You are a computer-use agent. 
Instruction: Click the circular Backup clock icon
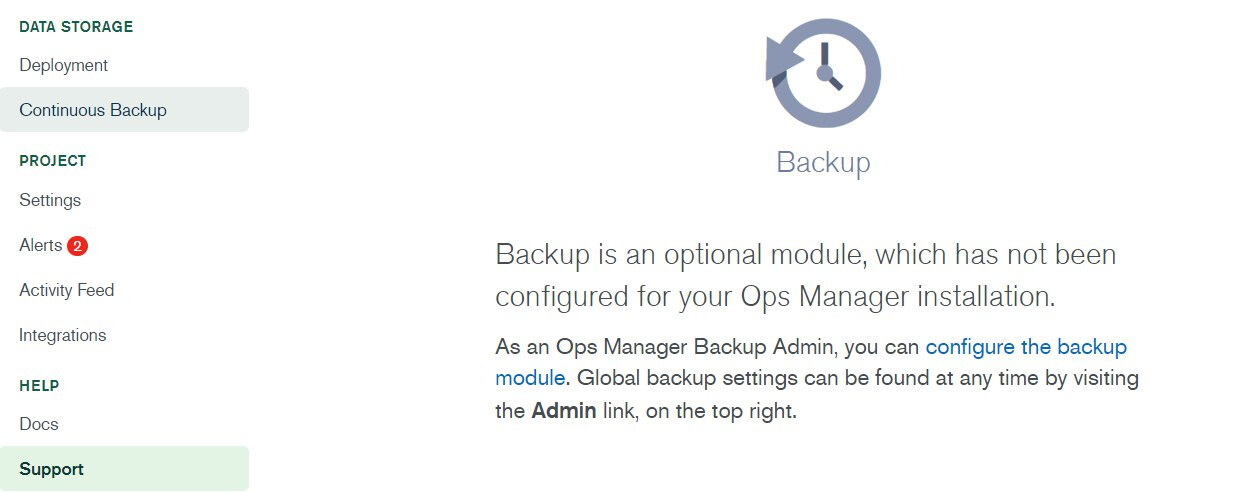click(x=824, y=73)
